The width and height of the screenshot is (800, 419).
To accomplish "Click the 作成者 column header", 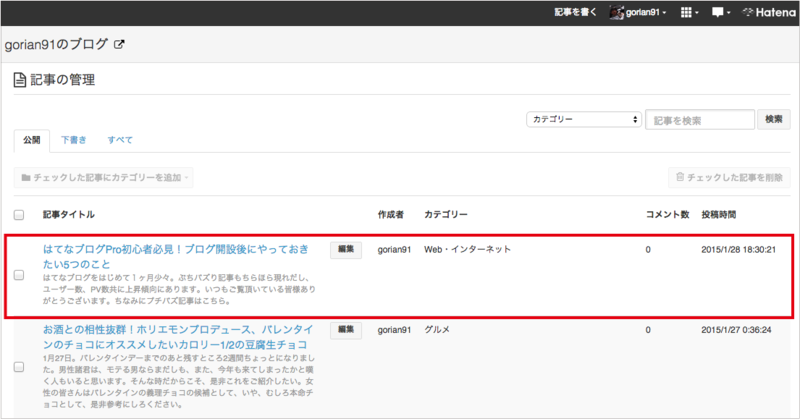I will 390,215.
